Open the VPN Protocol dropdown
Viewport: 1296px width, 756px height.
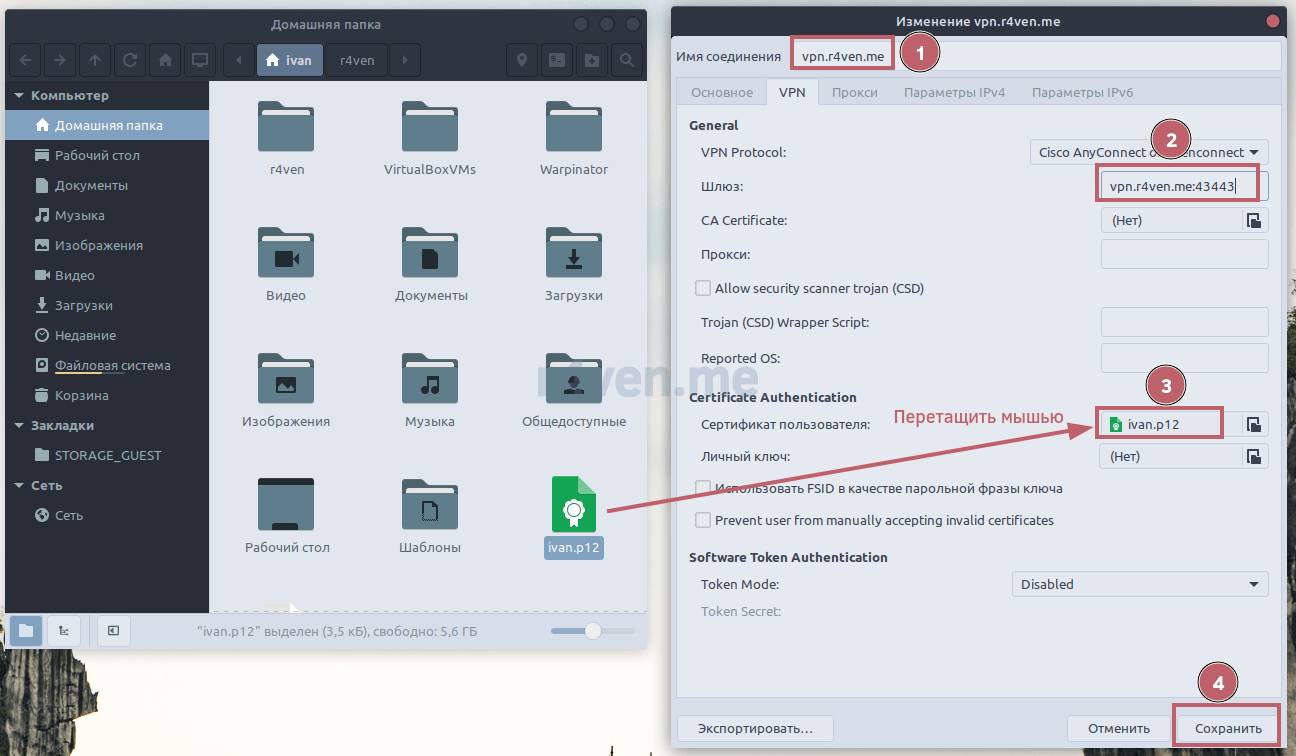pos(1149,153)
